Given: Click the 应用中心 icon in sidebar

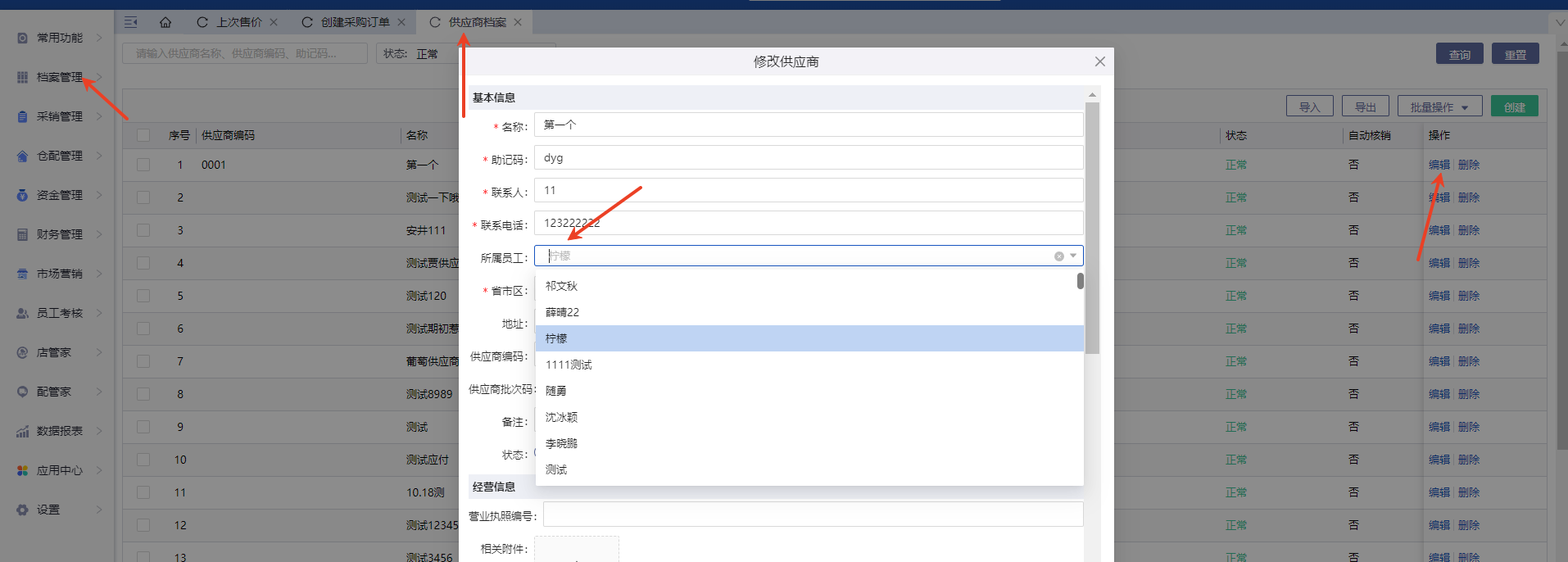Looking at the screenshot, I should 22,470.
